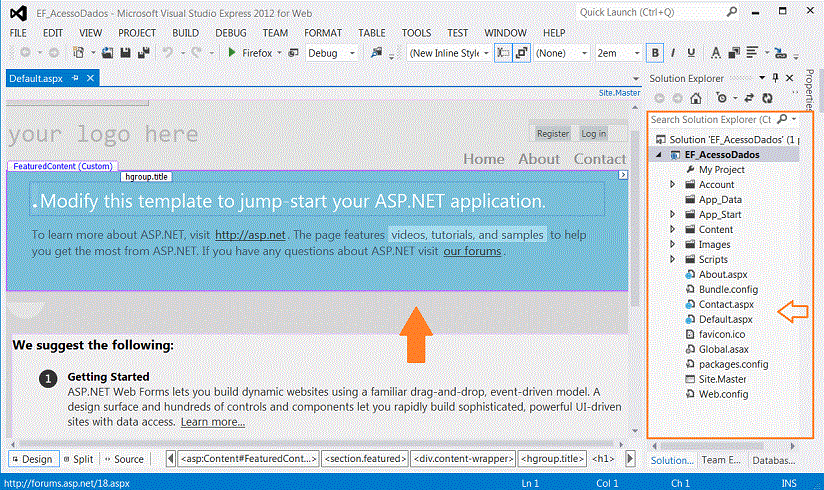Click the Background Color icon

(734, 53)
